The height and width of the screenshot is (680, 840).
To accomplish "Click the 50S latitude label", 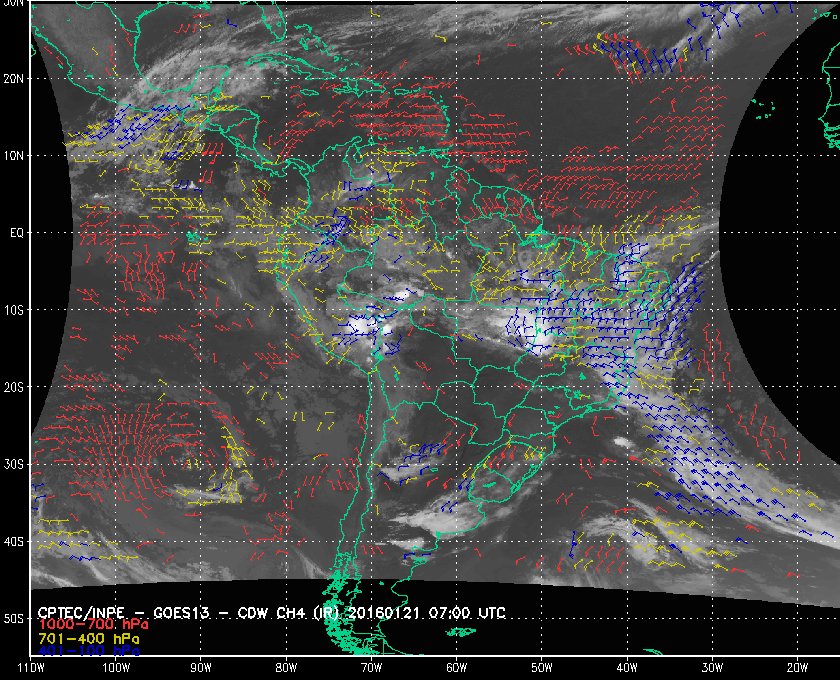I will pyautogui.click(x=13, y=618).
